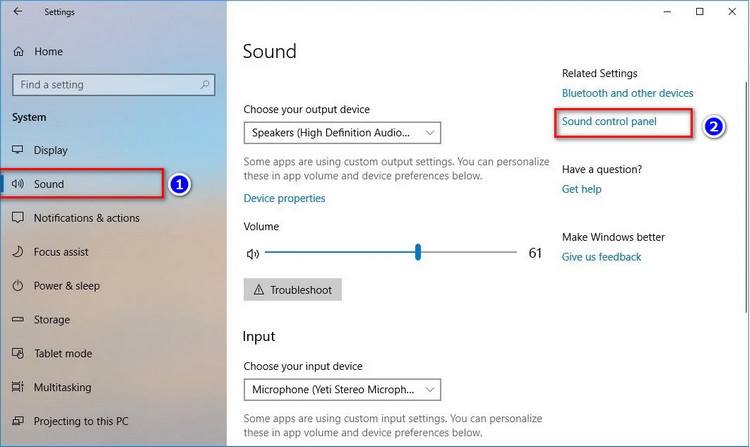Click the search magnifier icon

(205, 85)
